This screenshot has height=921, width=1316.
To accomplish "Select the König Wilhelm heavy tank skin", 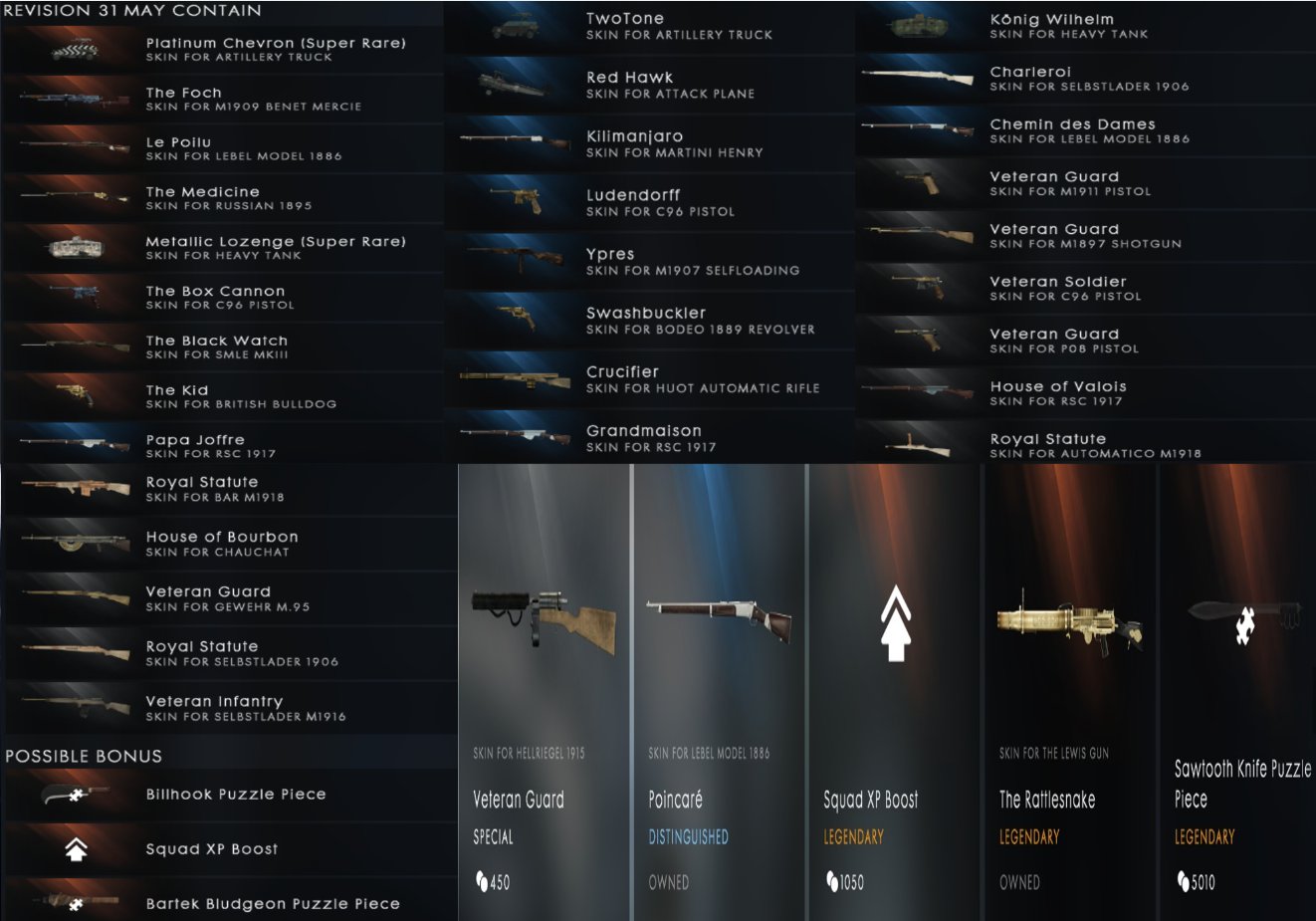I will 1085,27.
